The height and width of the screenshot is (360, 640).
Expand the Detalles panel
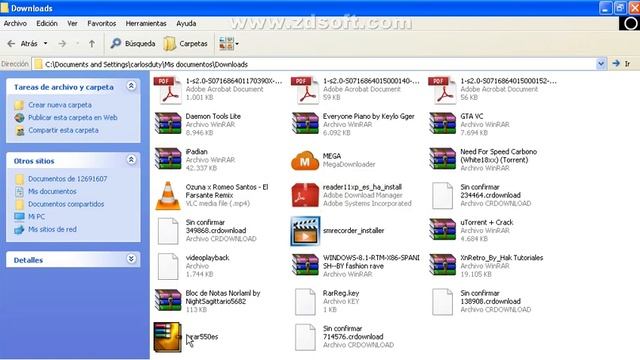point(131,259)
